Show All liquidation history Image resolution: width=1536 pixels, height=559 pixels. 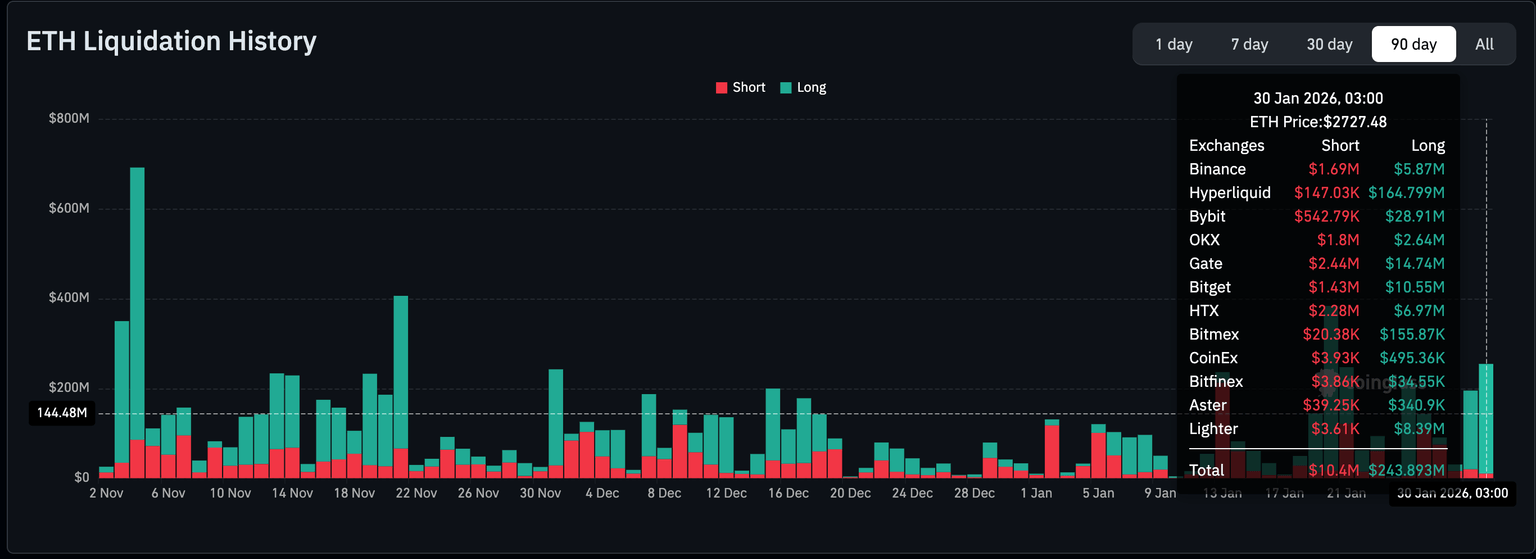pos(1484,44)
